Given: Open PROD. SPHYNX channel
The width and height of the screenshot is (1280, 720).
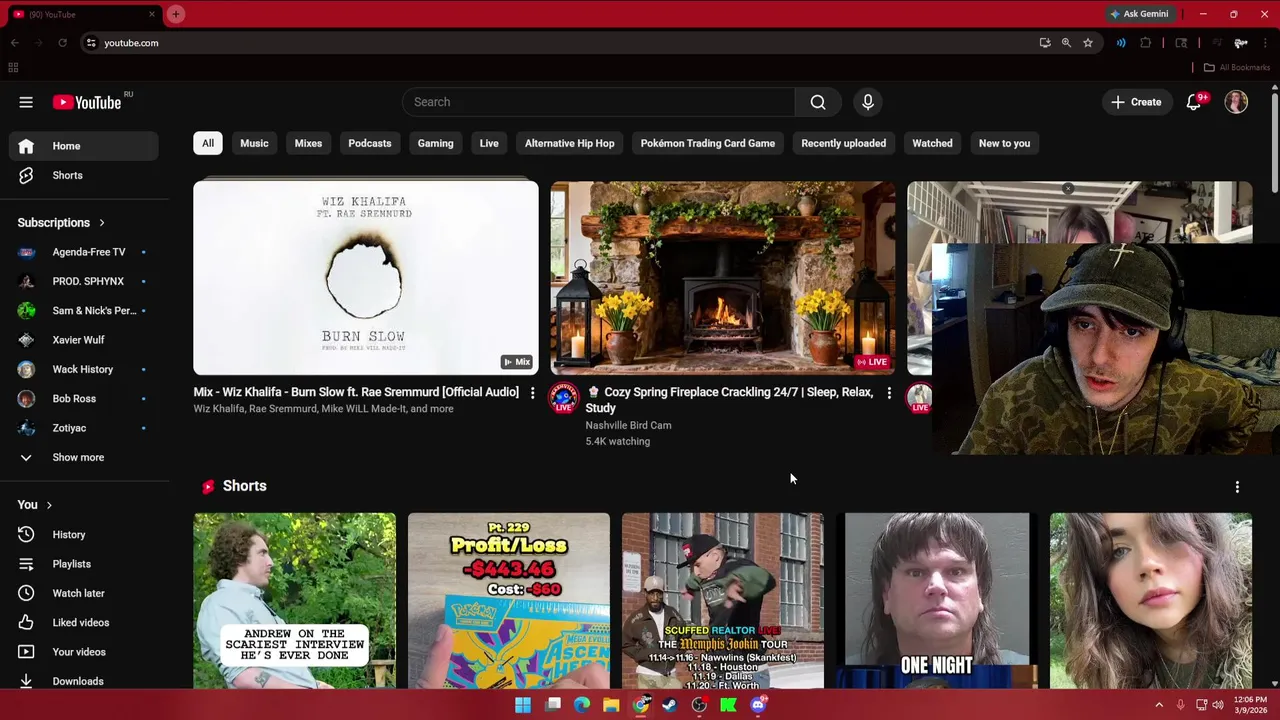Looking at the screenshot, I should tap(84, 281).
